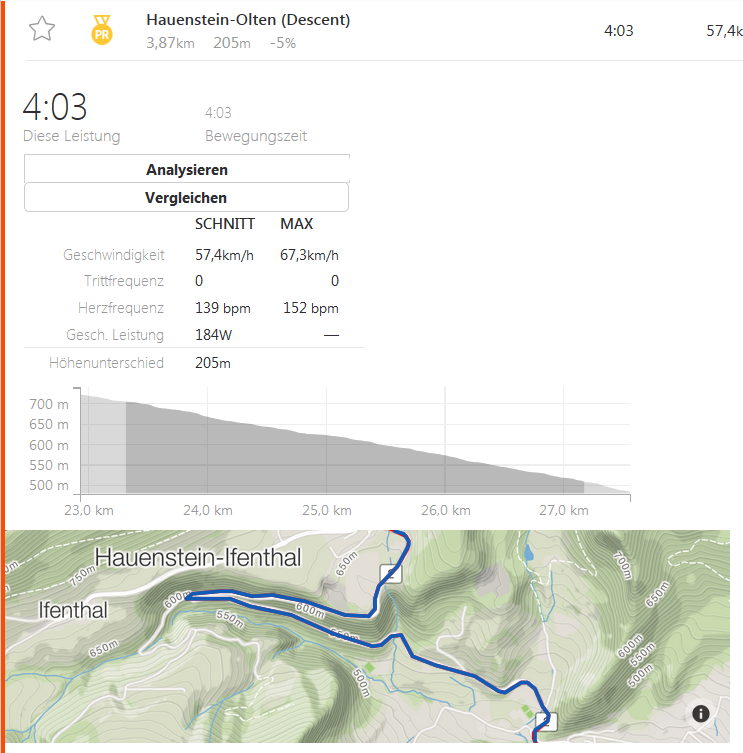Click the large 4:03 Diese Leistung time
The height and width of the screenshot is (753, 743).
(55, 107)
